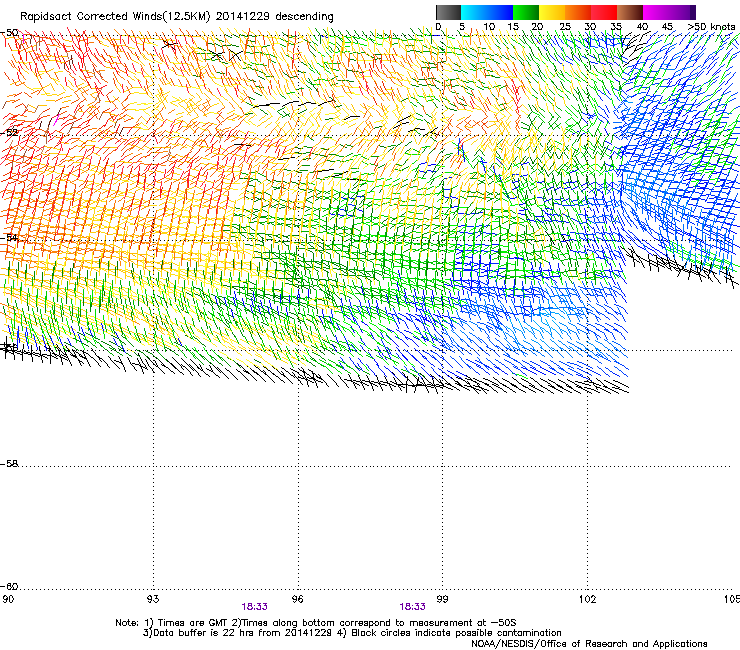Click the gray 0-5 knots legend segment
Screen dimensions: 740x650
tap(448, 12)
